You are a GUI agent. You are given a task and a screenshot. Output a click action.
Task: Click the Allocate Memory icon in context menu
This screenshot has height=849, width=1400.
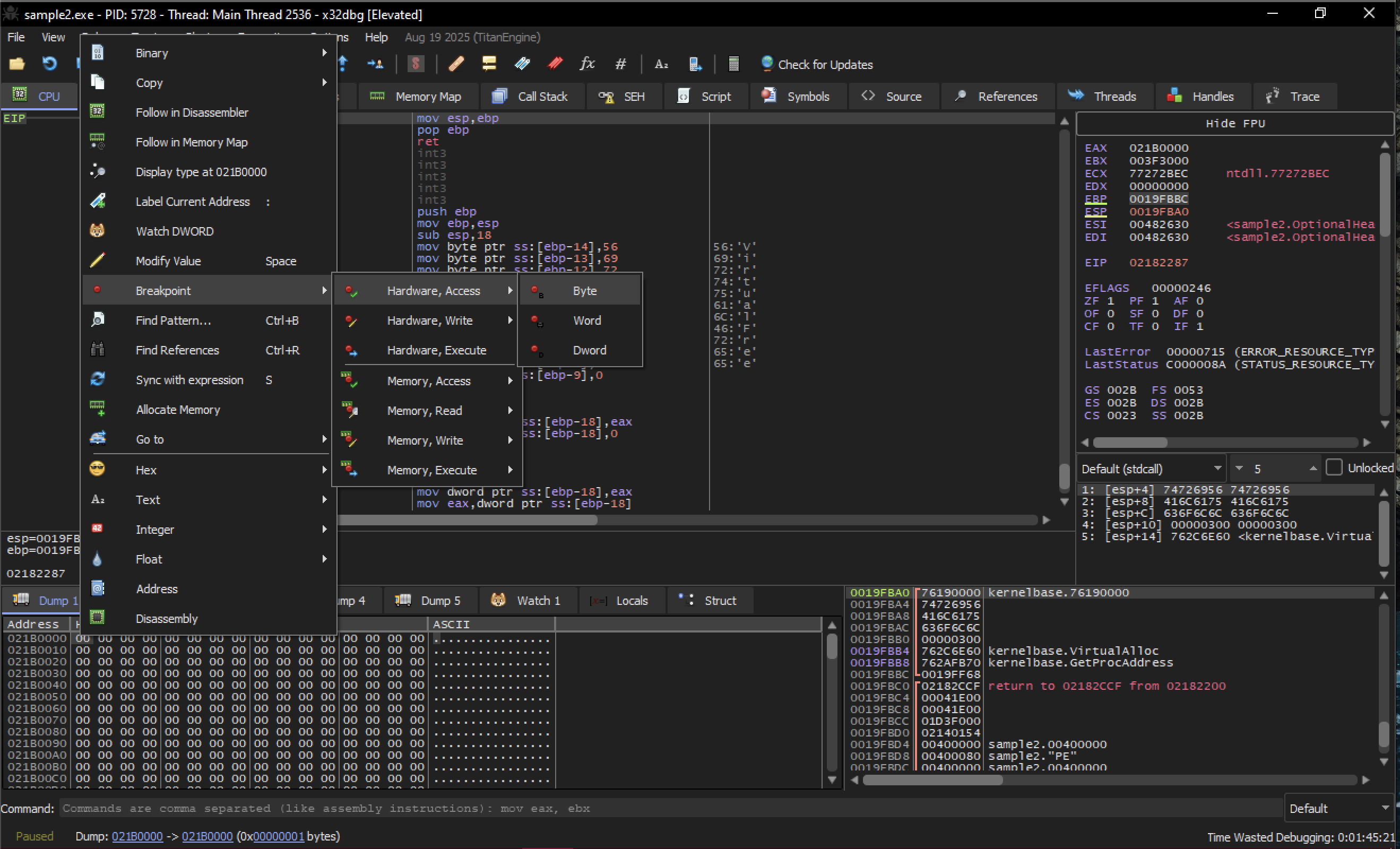pyautogui.click(x=97, y=409)
